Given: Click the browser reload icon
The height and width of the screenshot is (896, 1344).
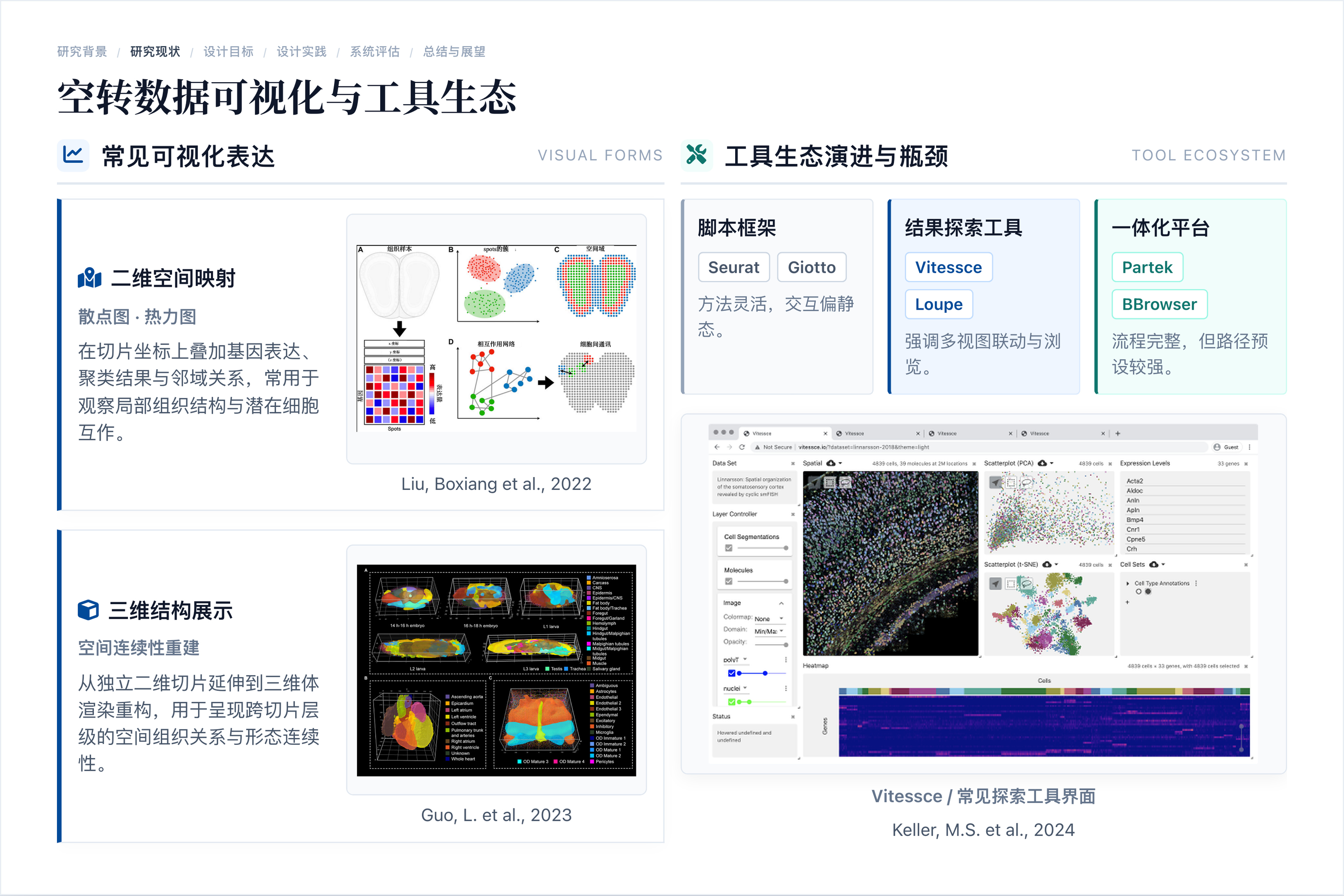Looking at the screenshot, I should (x=742, y=447).
